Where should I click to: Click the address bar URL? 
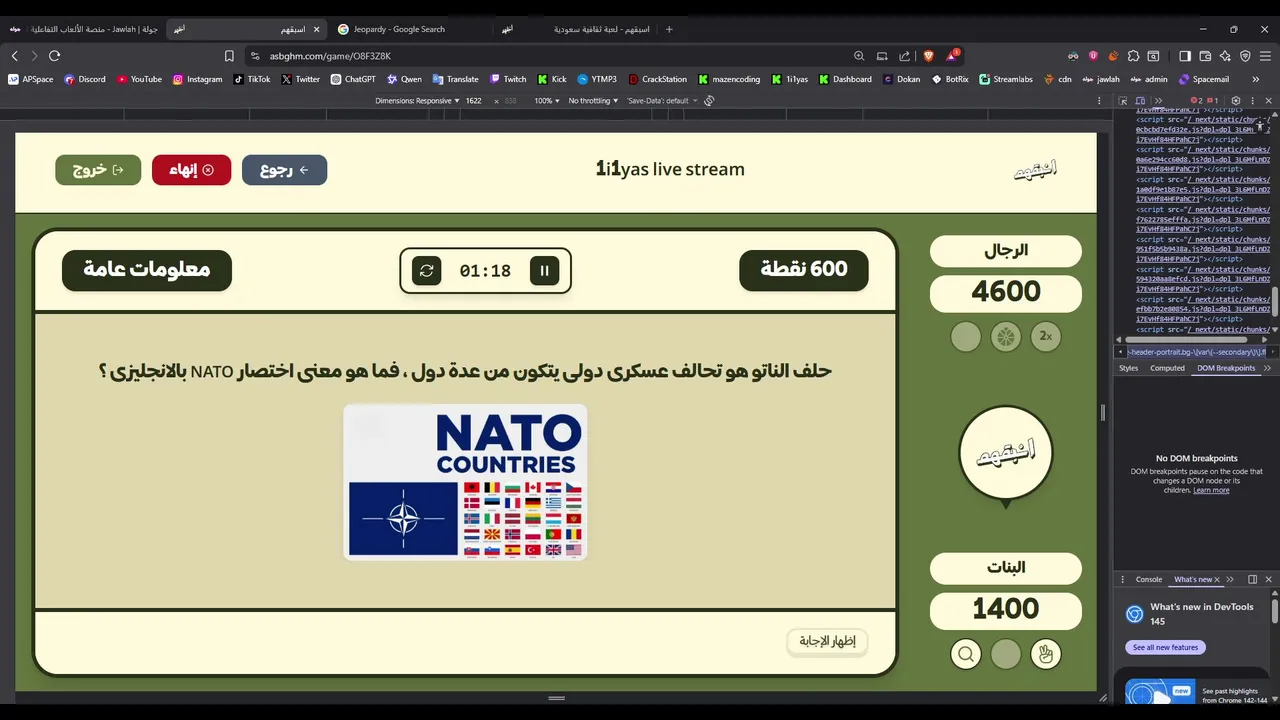(330, 56)
